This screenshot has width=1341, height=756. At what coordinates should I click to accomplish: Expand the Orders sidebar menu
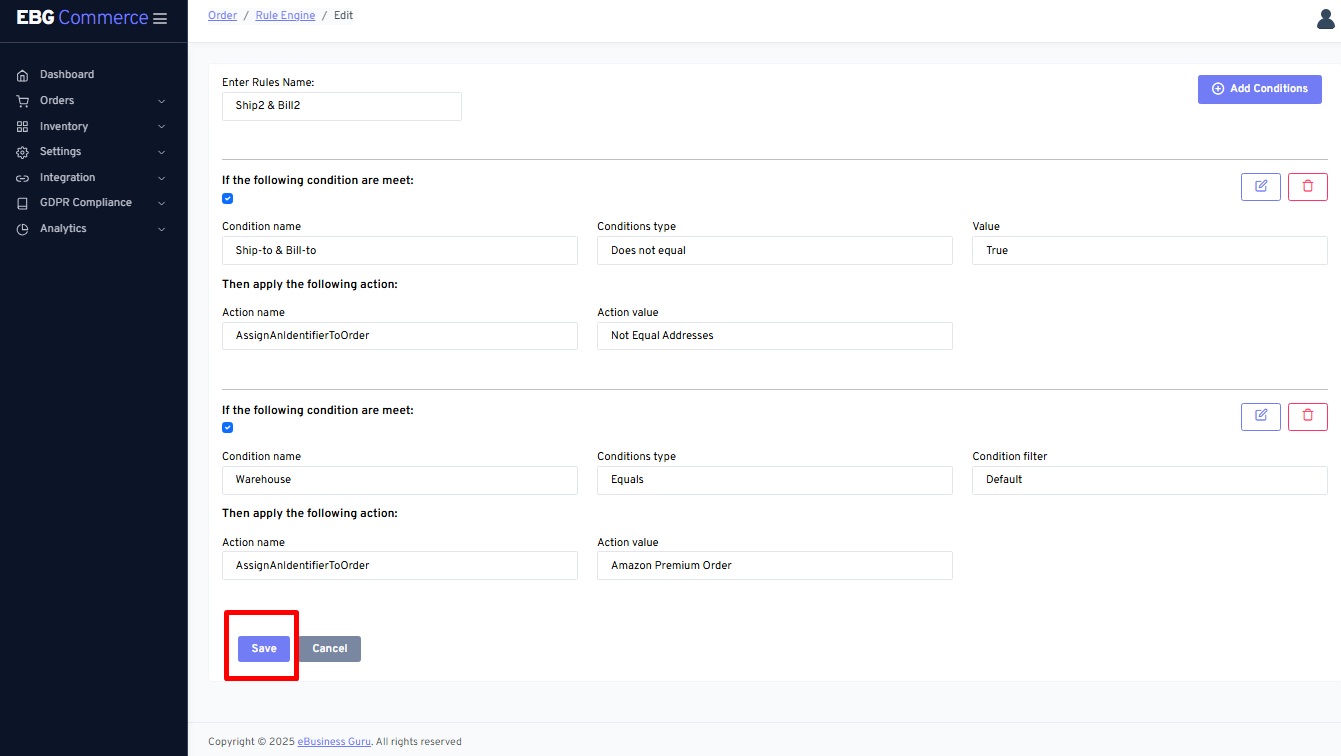pos(57,101)
